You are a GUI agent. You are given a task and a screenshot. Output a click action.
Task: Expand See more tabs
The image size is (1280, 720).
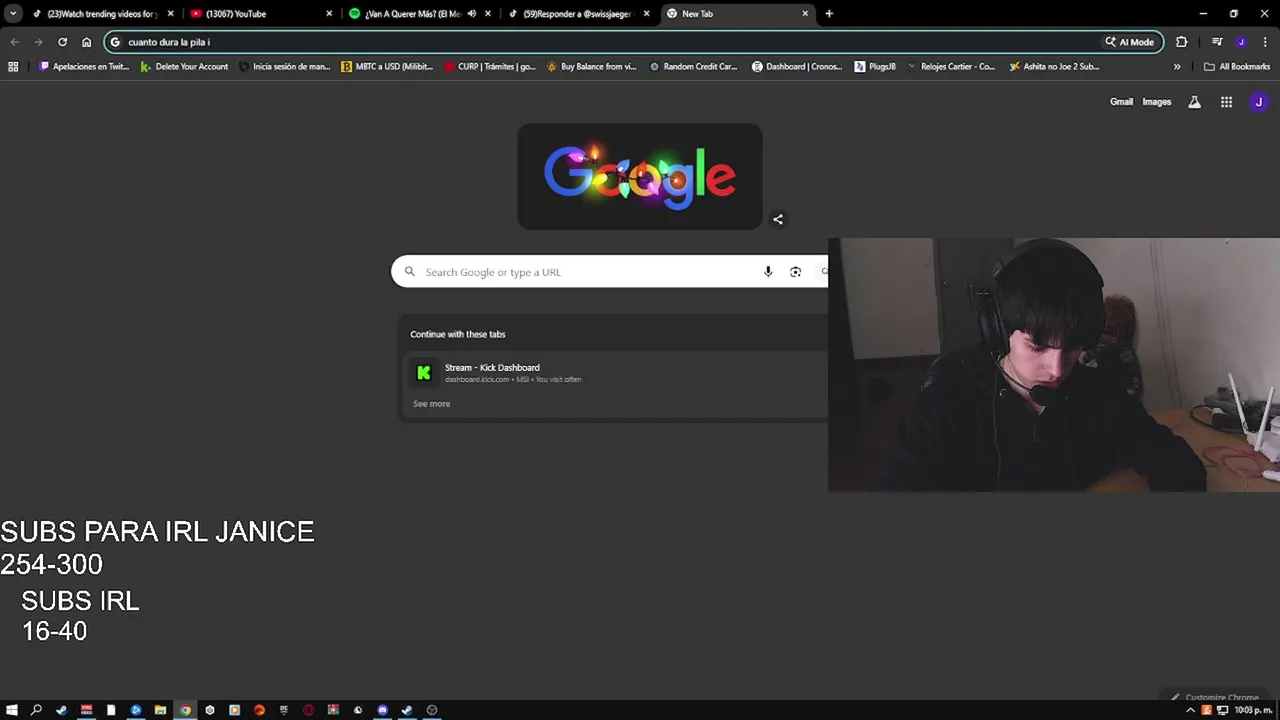431,404
